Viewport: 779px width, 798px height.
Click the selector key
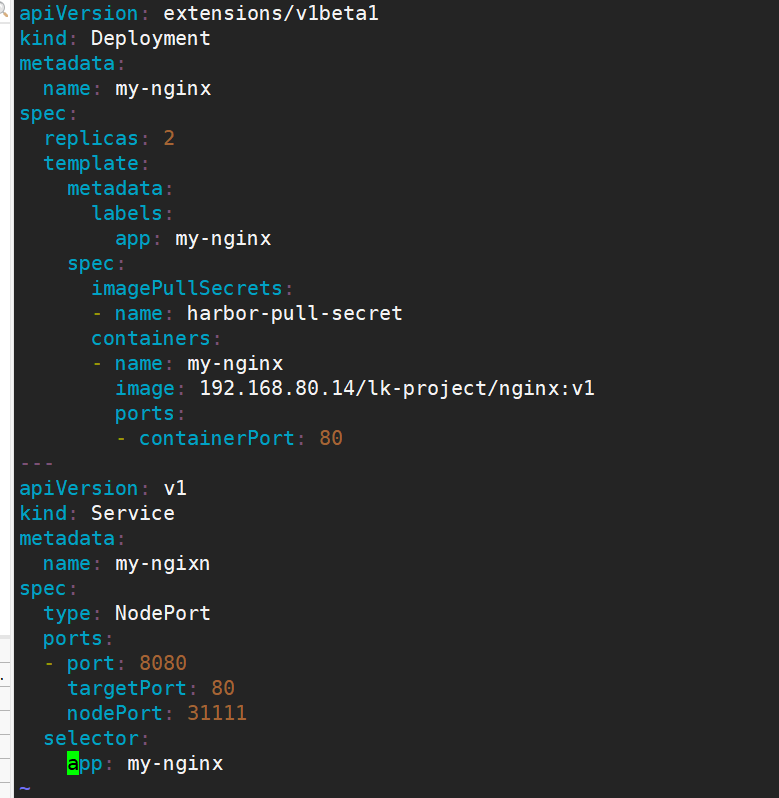90,738
